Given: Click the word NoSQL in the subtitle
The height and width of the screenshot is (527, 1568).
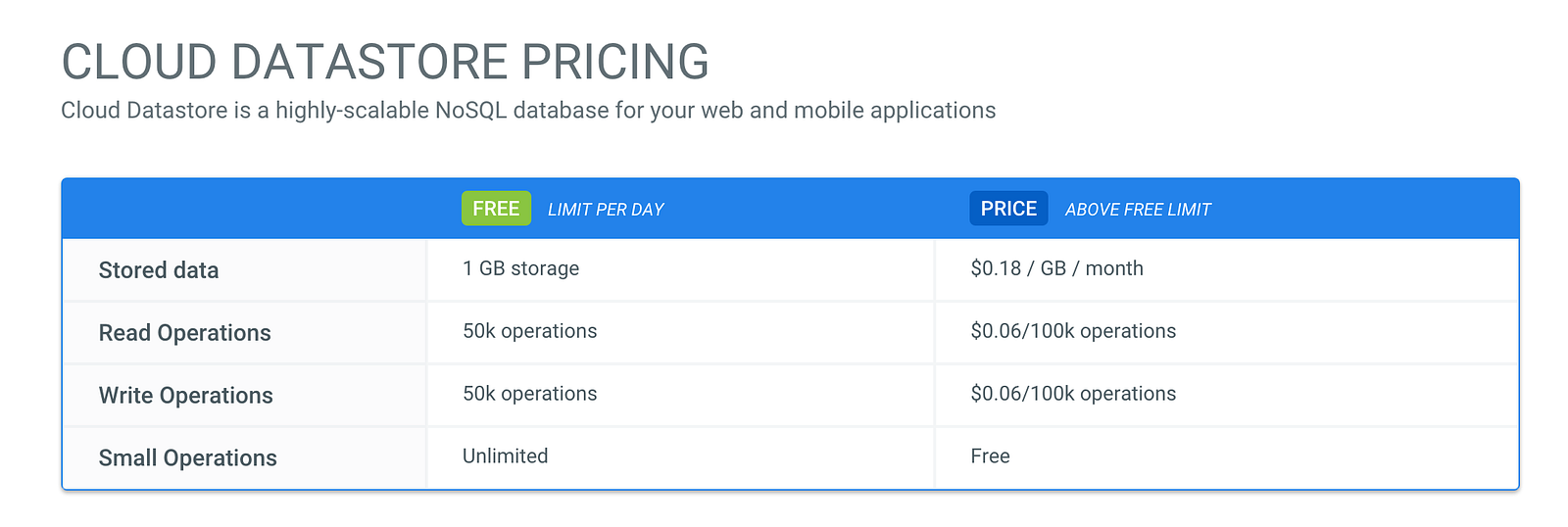Looking at the screenshot, I should (470, 111).
